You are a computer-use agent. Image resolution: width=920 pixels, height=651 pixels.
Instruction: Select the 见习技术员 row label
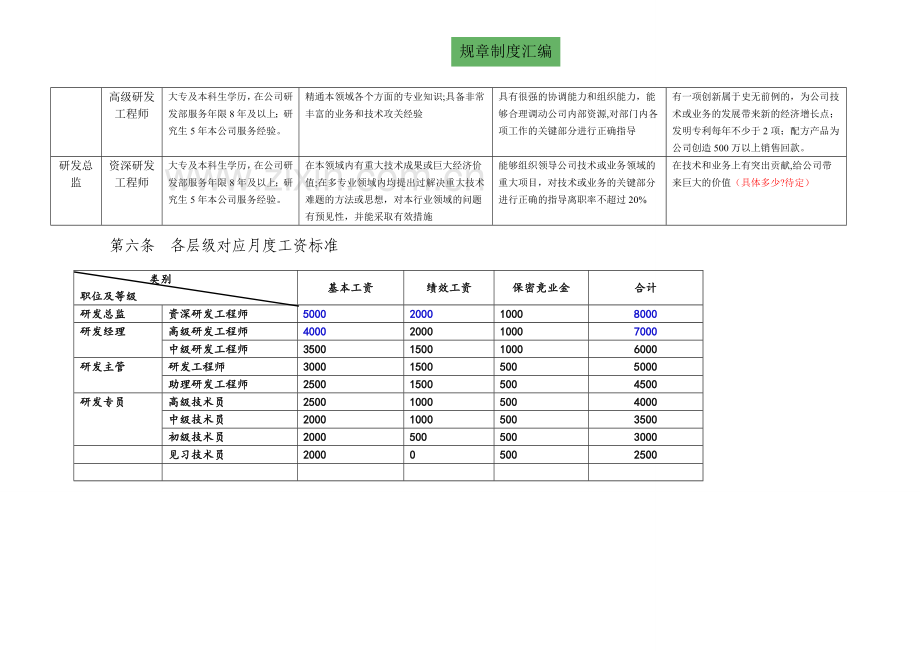coord(197,455)
